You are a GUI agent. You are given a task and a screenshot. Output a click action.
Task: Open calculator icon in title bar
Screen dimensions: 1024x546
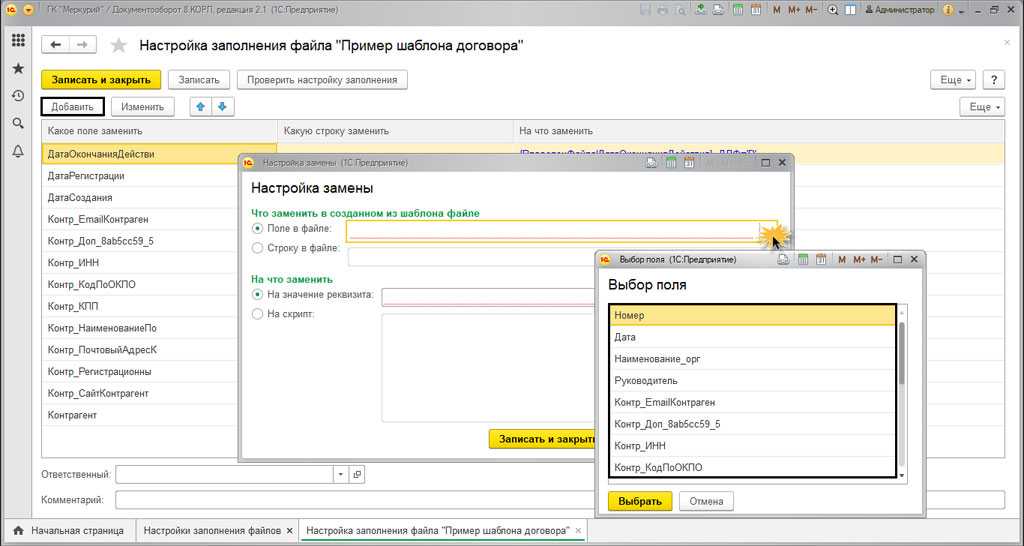[x=737, y=10]
